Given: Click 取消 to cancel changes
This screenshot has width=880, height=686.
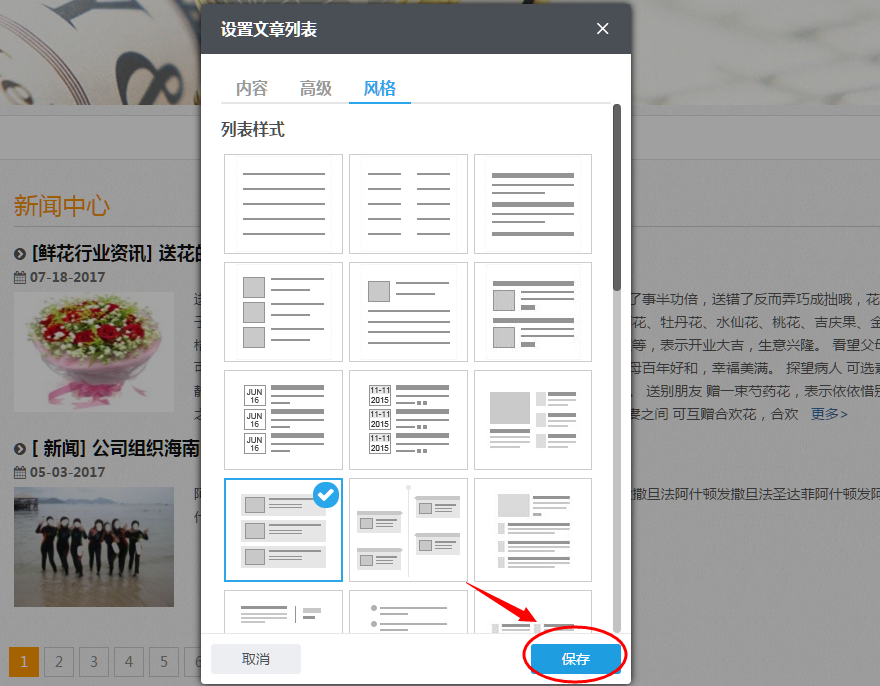Looking at the screenshot, I should coord(255,658).
